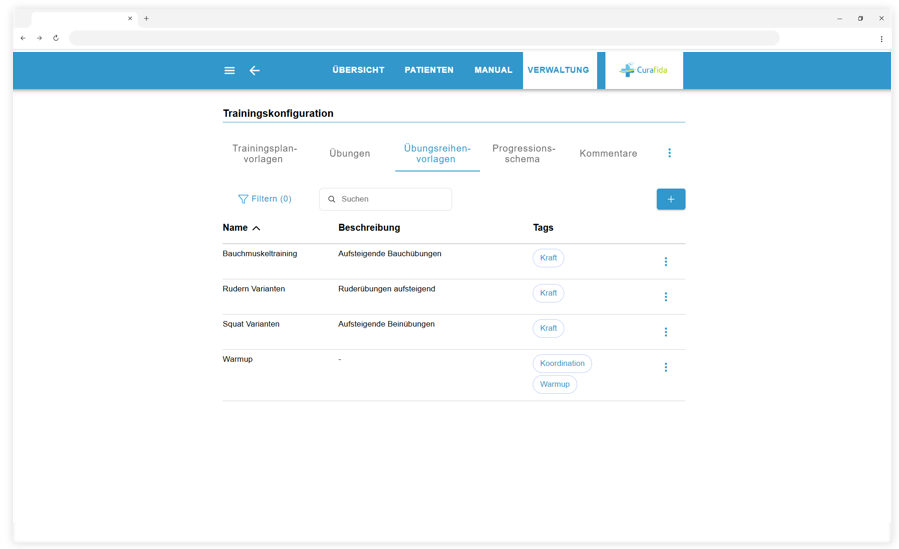Image resolution: width=899 pixels, height=549 pixels.
Task: Click Kraft tag in Squat Varianten row
Action: coord(548,328)
